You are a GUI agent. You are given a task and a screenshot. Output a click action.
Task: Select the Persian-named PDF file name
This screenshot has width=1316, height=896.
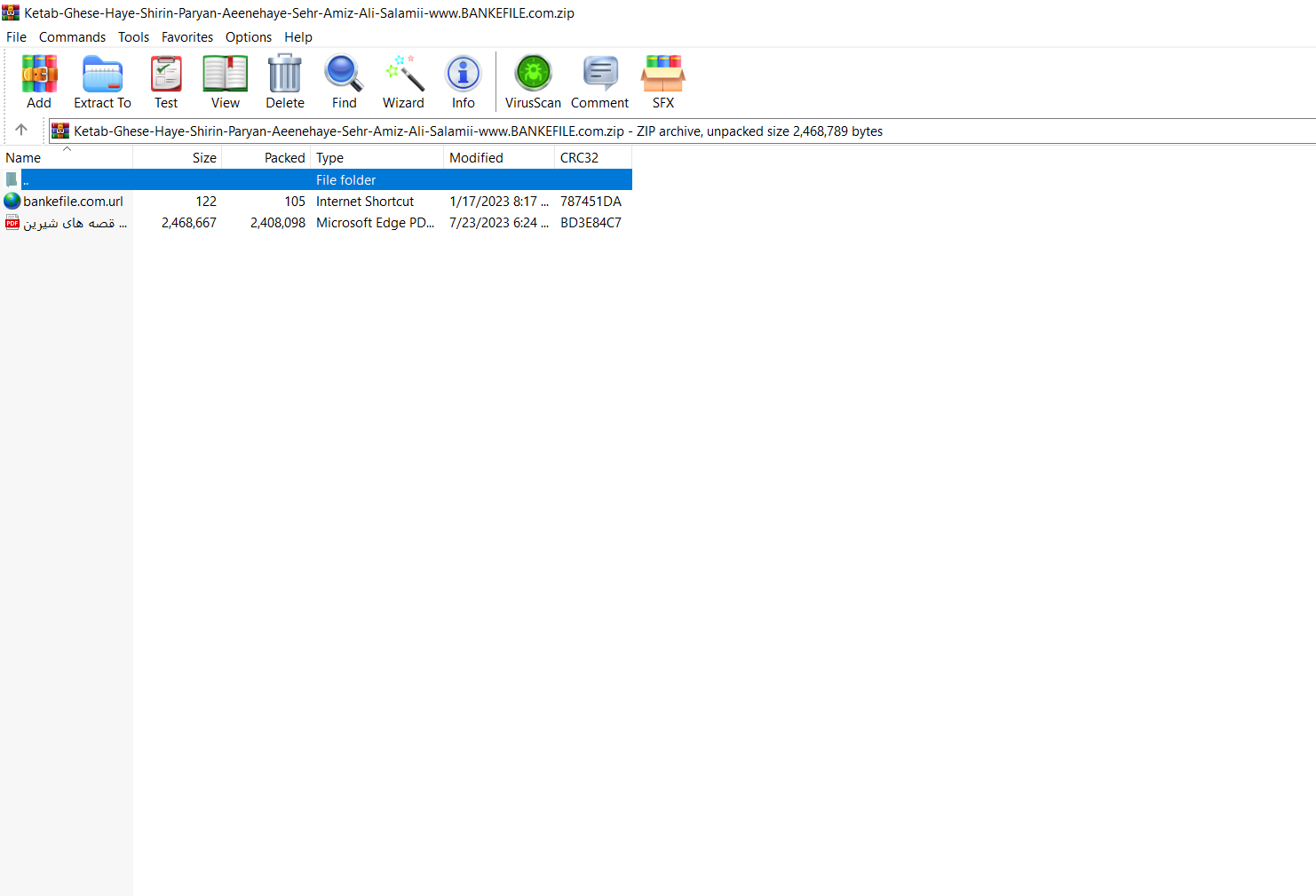[75, 223]
